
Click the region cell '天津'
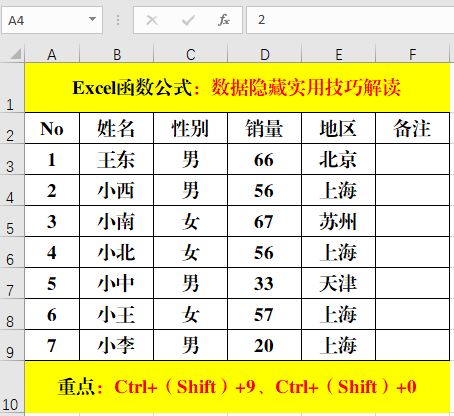338,283
